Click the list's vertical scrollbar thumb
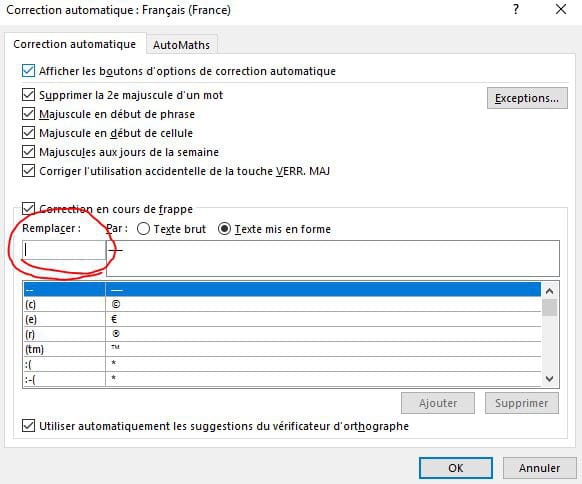Screen dimensions: 582x484 click(550, 308)
